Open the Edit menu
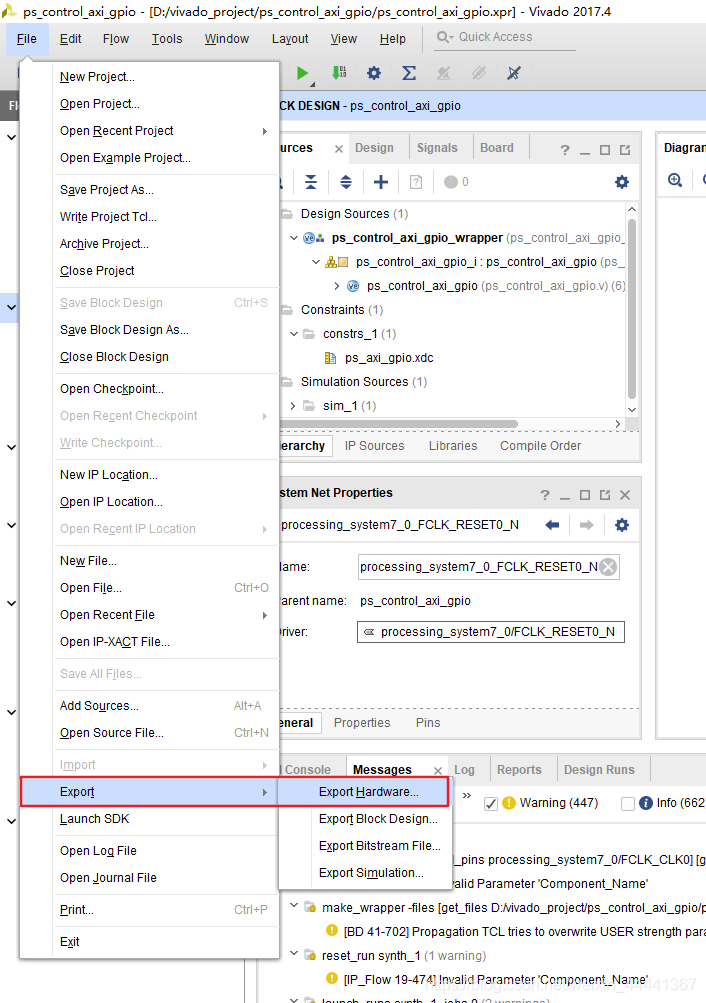This screenshot has width=706, height=1003. pyautogui.click(x=70, y=39)
